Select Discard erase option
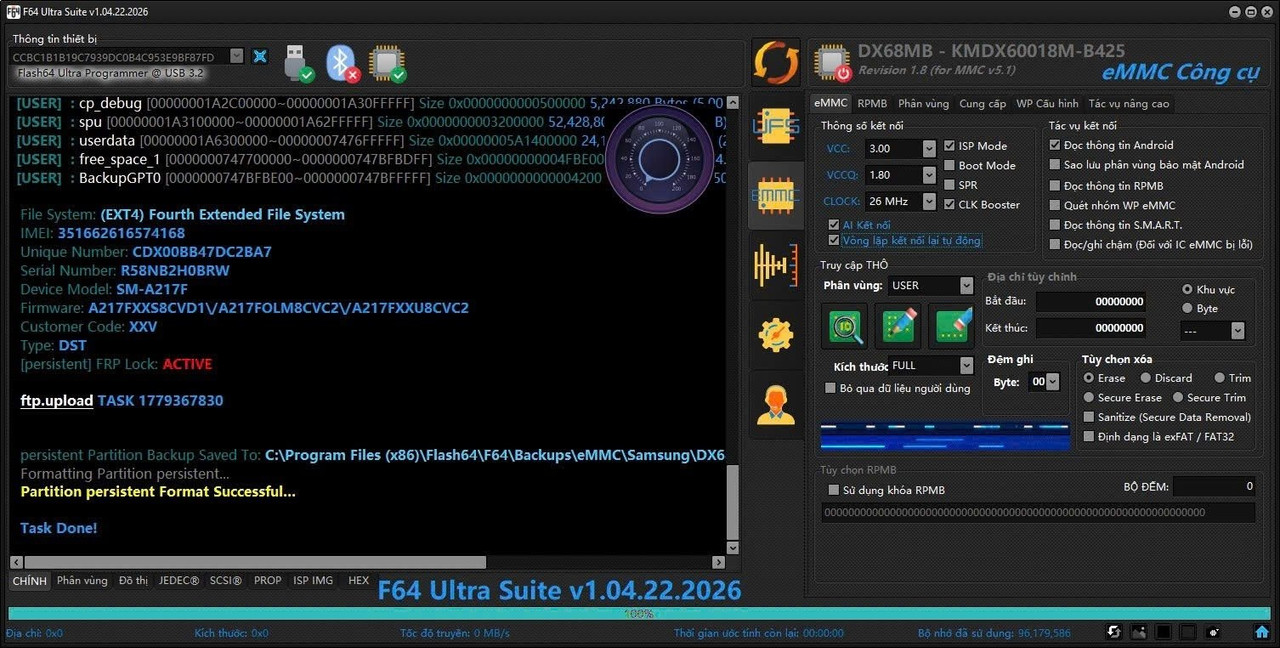This screenshot has height=648, width=1280. coord(1146,378)
